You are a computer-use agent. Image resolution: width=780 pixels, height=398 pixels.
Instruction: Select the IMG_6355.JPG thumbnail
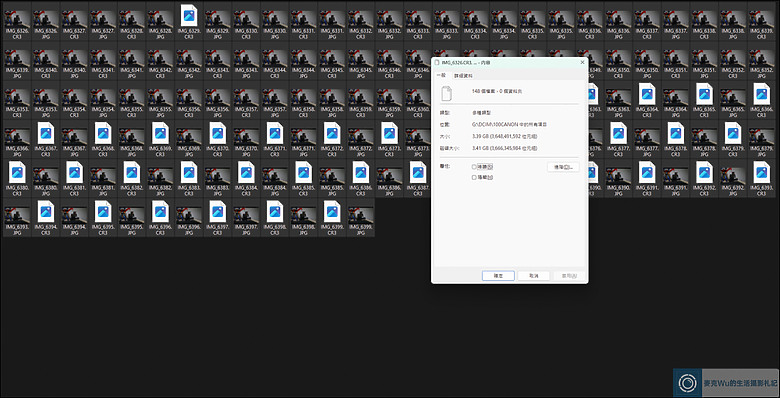coord(160,98)
